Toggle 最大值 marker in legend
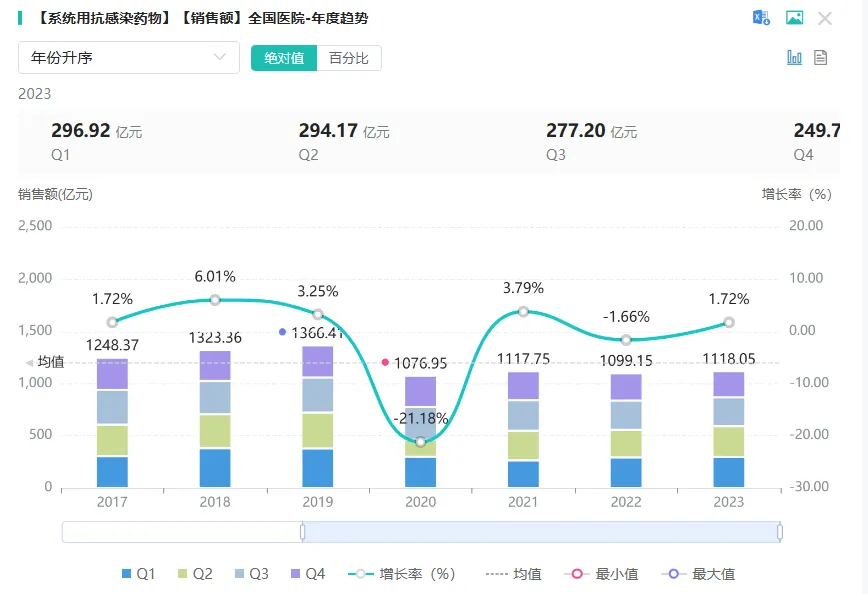868x594 pixels. pos(698,574)
